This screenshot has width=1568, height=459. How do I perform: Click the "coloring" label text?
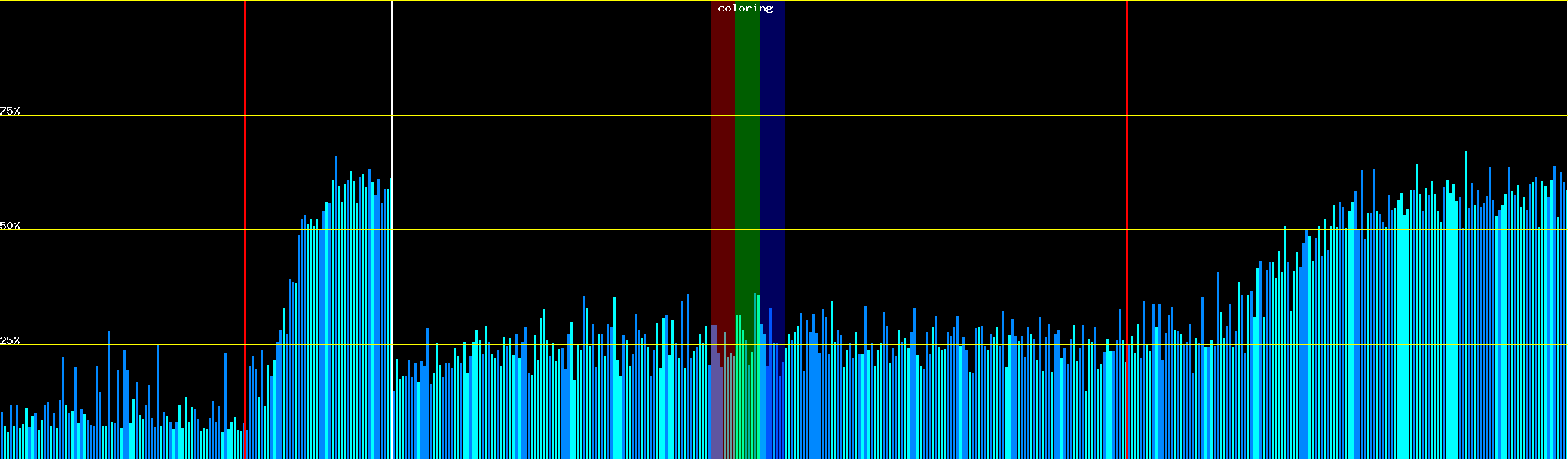pyautogui.click(x=745, y=8)
